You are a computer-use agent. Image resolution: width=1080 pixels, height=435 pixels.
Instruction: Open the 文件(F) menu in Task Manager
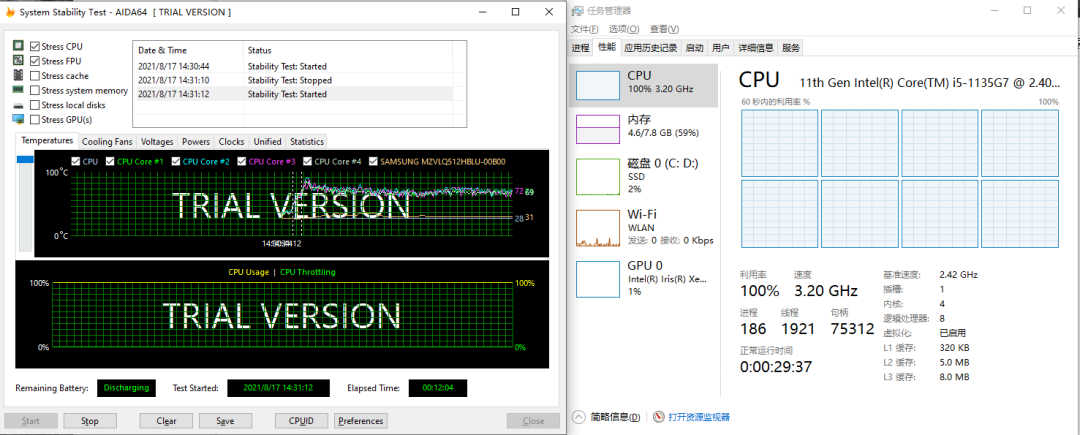(585, 29)
